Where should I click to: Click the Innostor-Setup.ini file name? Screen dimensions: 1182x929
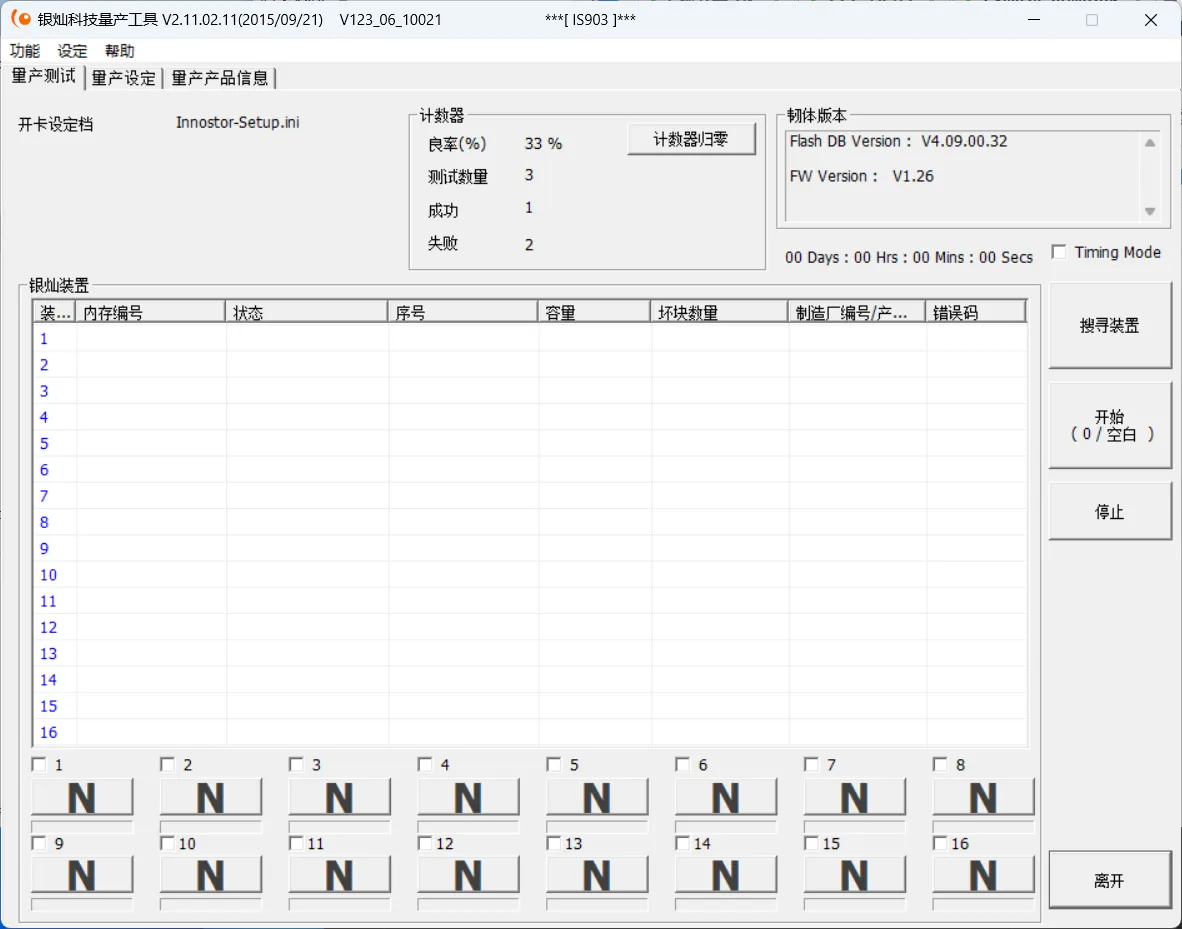click(237, 122)
